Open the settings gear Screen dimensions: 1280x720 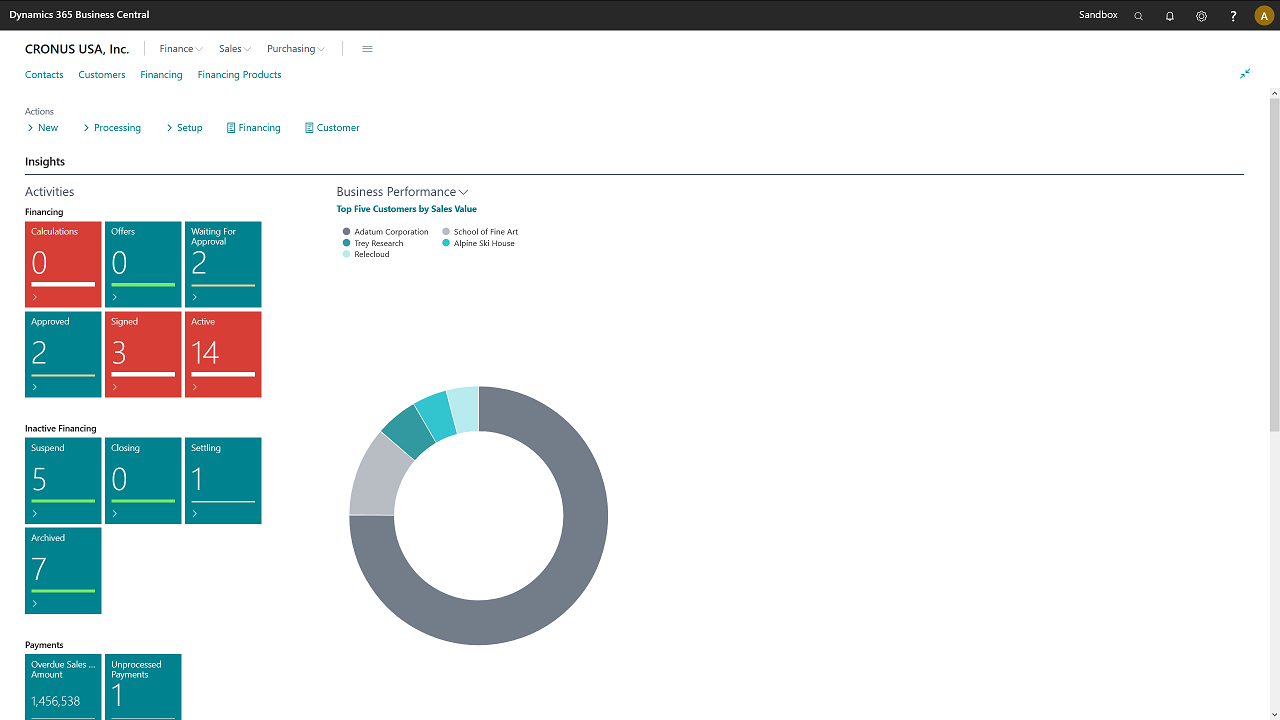click(x=1202, y=16)
